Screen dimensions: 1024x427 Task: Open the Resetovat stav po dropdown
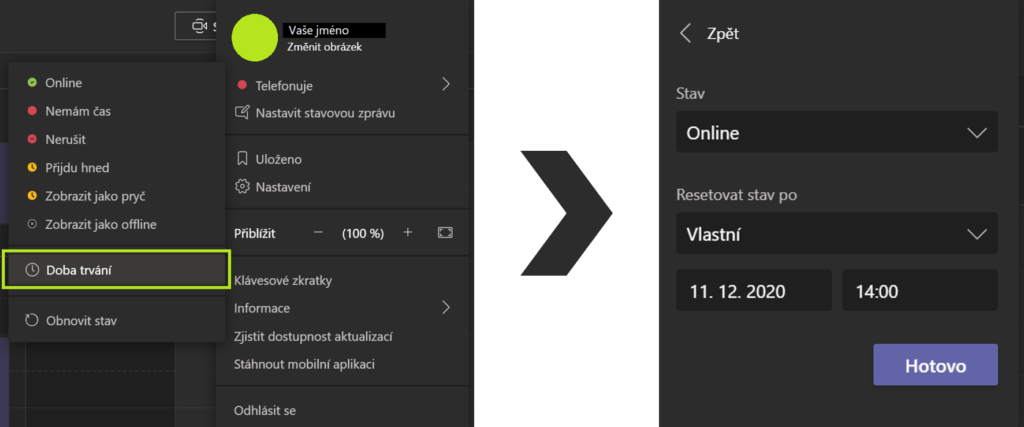click(837, 234)
